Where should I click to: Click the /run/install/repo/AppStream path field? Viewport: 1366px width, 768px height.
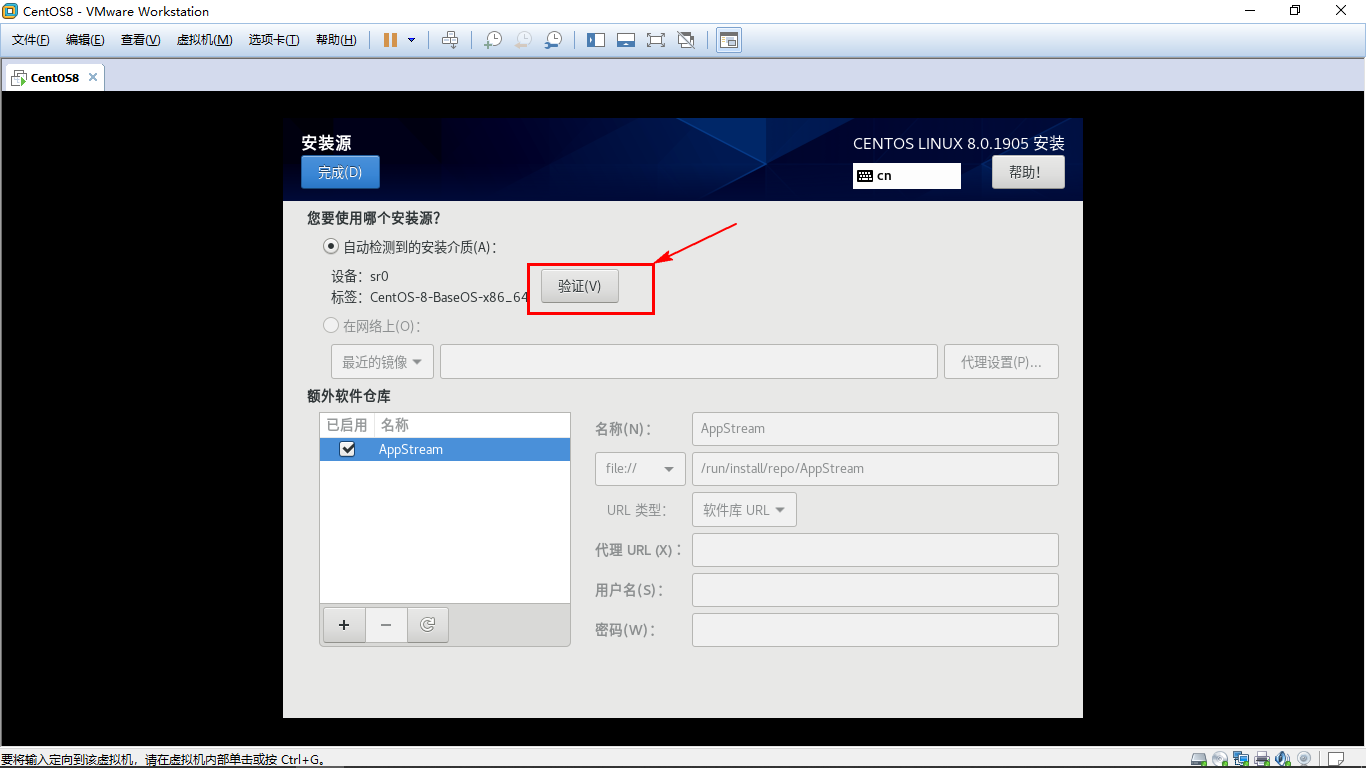pos(875,468)
